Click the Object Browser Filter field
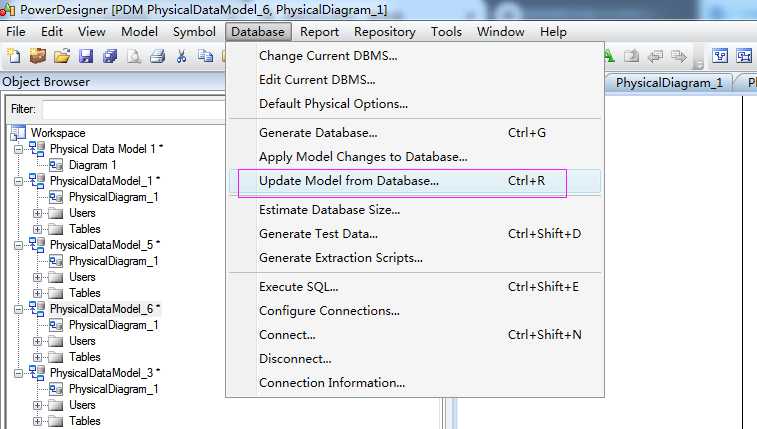This screenshot has height=429, width=757. (x=133, y=110)
